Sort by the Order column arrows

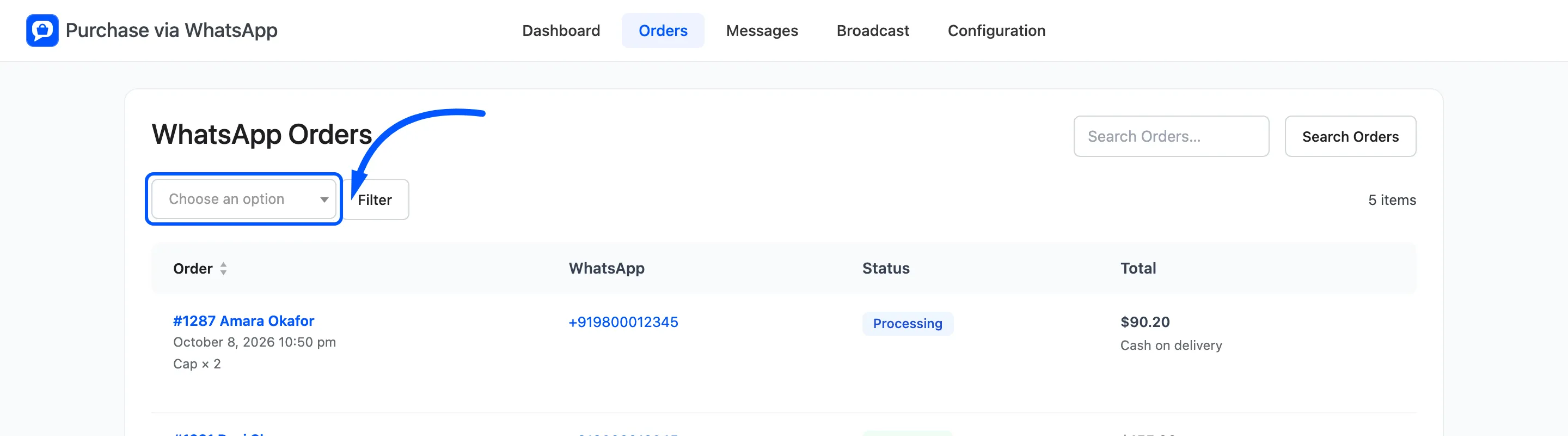(x=223, y=269)
